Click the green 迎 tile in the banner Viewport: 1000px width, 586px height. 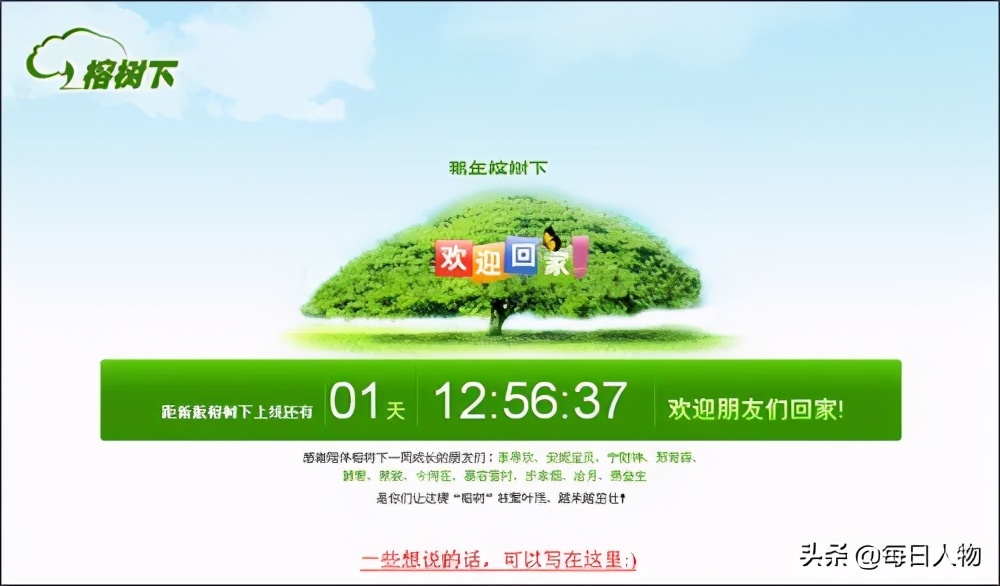(489, 261)
